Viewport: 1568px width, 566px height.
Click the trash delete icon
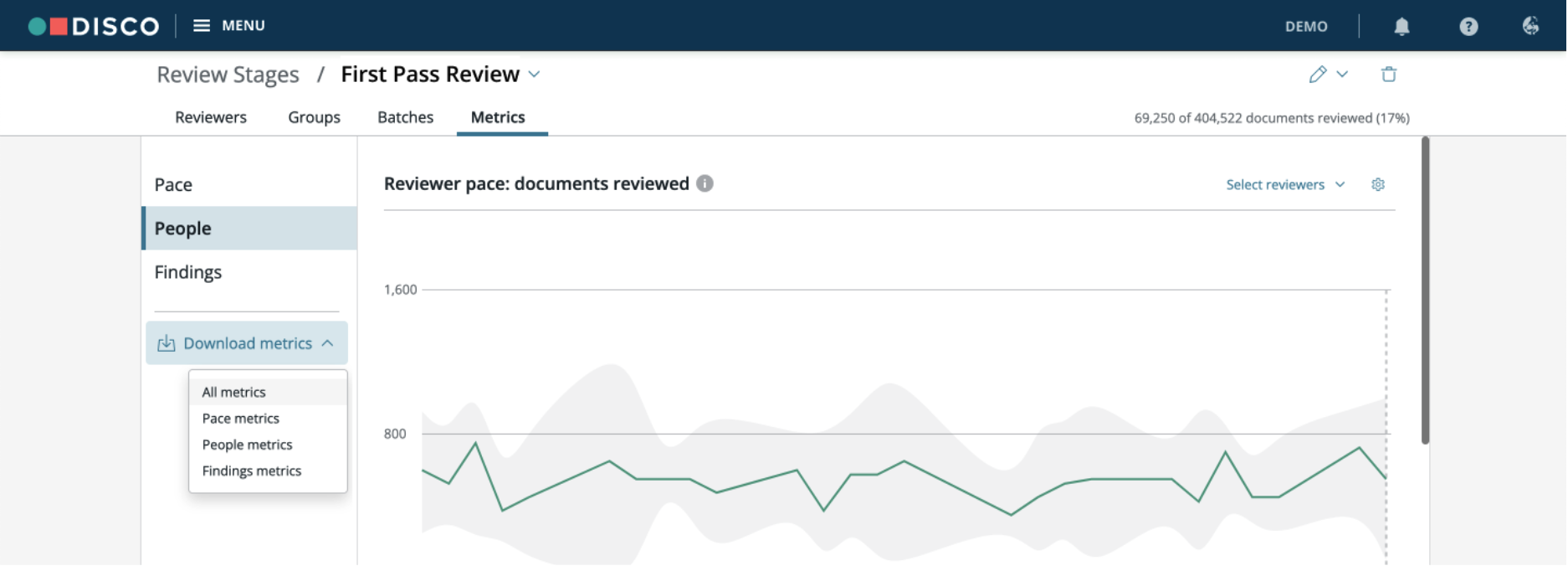(1389, 75)
